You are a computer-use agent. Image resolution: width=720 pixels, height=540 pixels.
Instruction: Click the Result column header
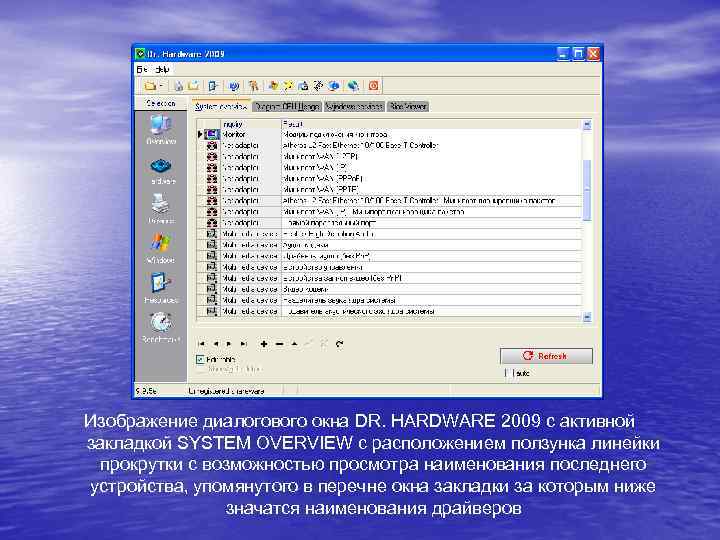click(x=431, y=124)
